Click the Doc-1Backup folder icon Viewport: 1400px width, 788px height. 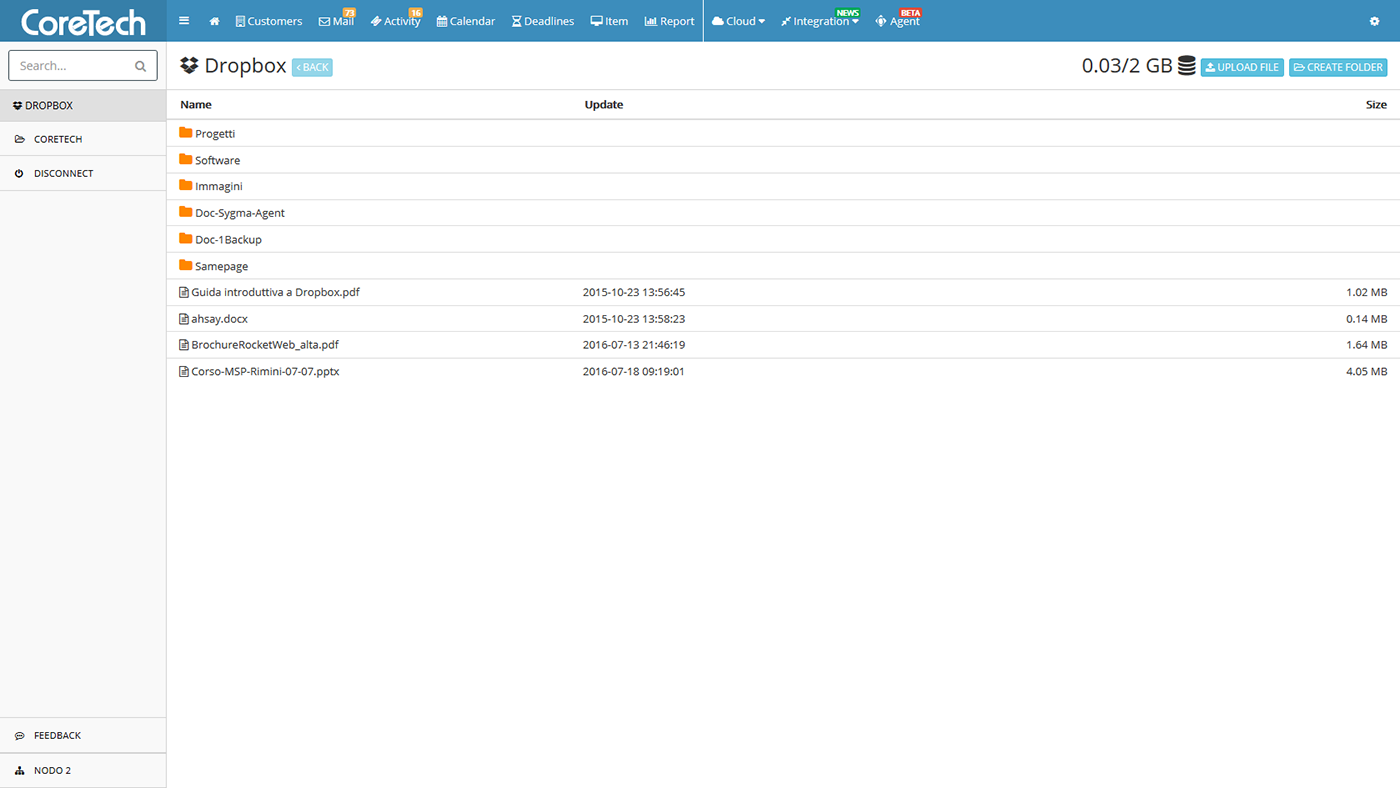[x=185, y=238]
